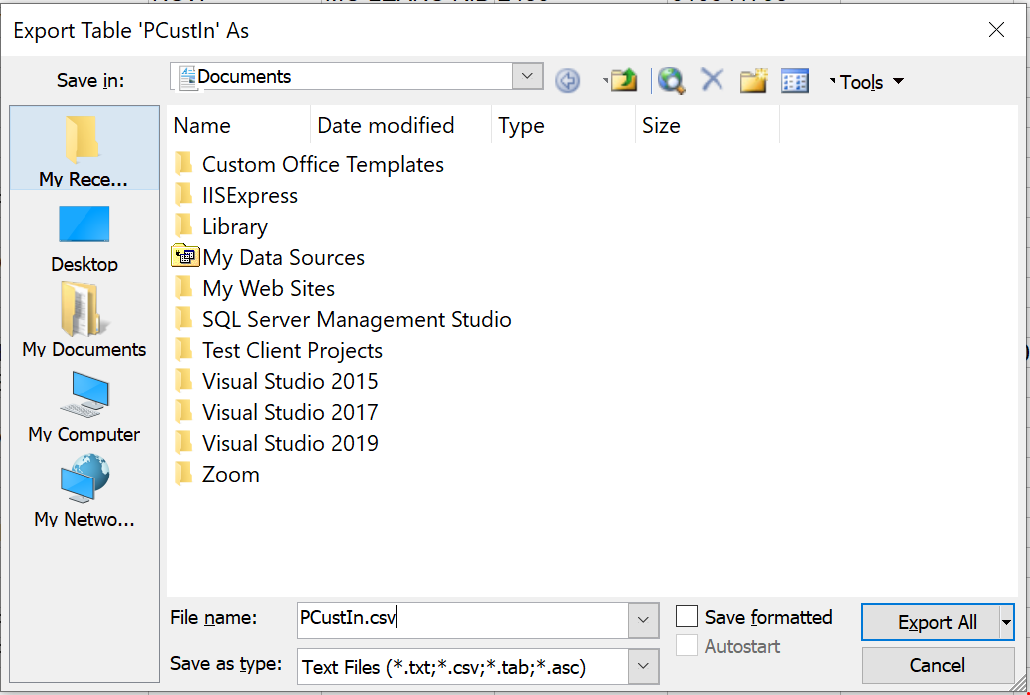
Task: Expand the File name dropdown arrow
Action: (643, 619)
